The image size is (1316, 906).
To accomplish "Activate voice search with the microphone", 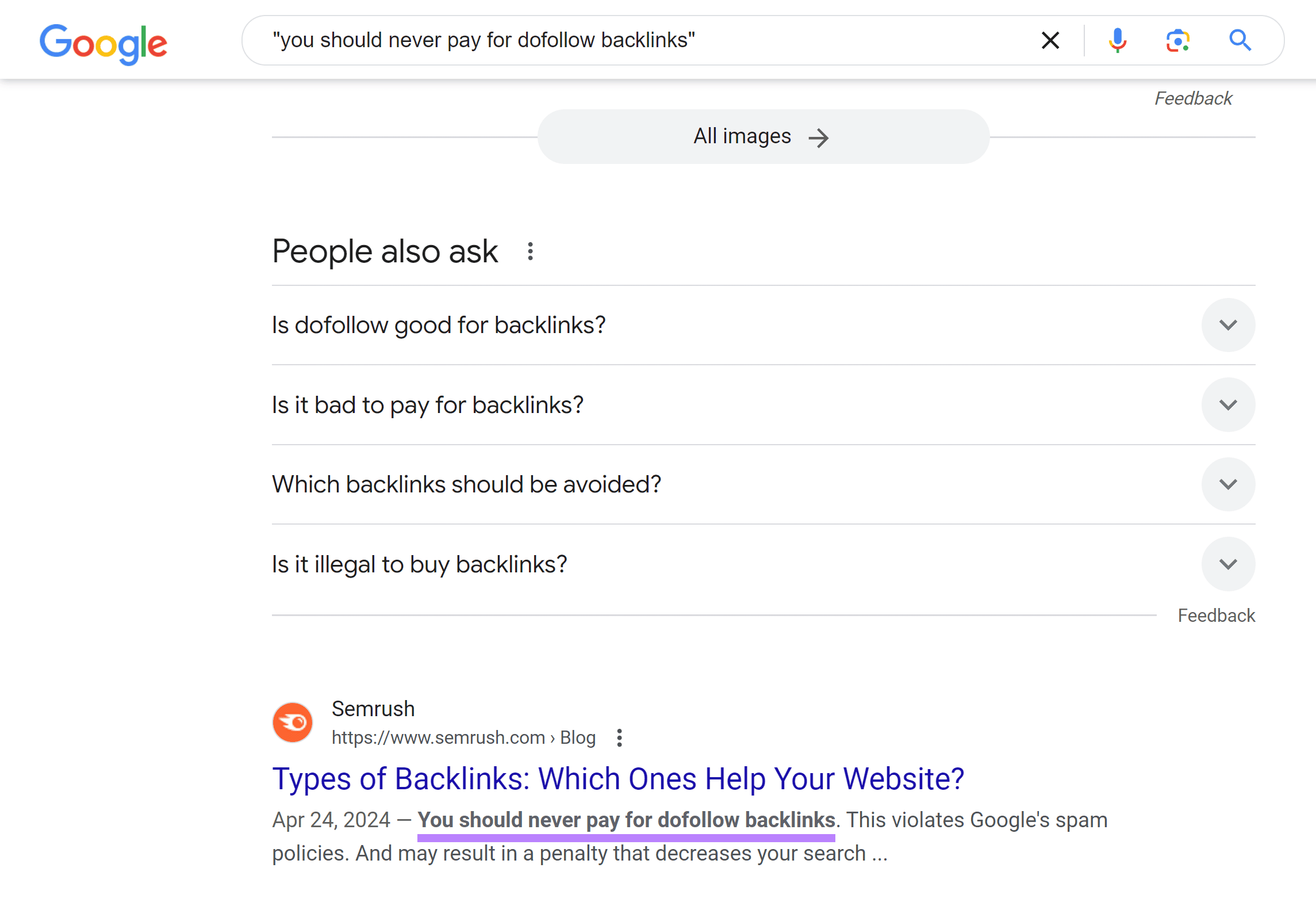I will (1116, 40).
